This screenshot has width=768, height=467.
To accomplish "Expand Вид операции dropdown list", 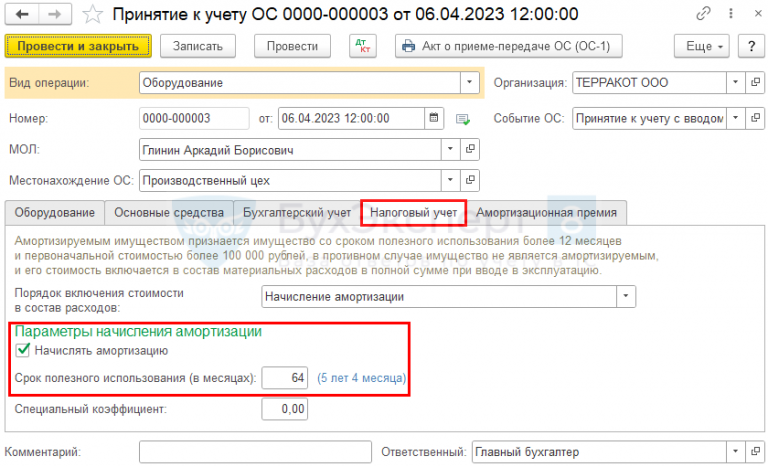I will 469,83.
